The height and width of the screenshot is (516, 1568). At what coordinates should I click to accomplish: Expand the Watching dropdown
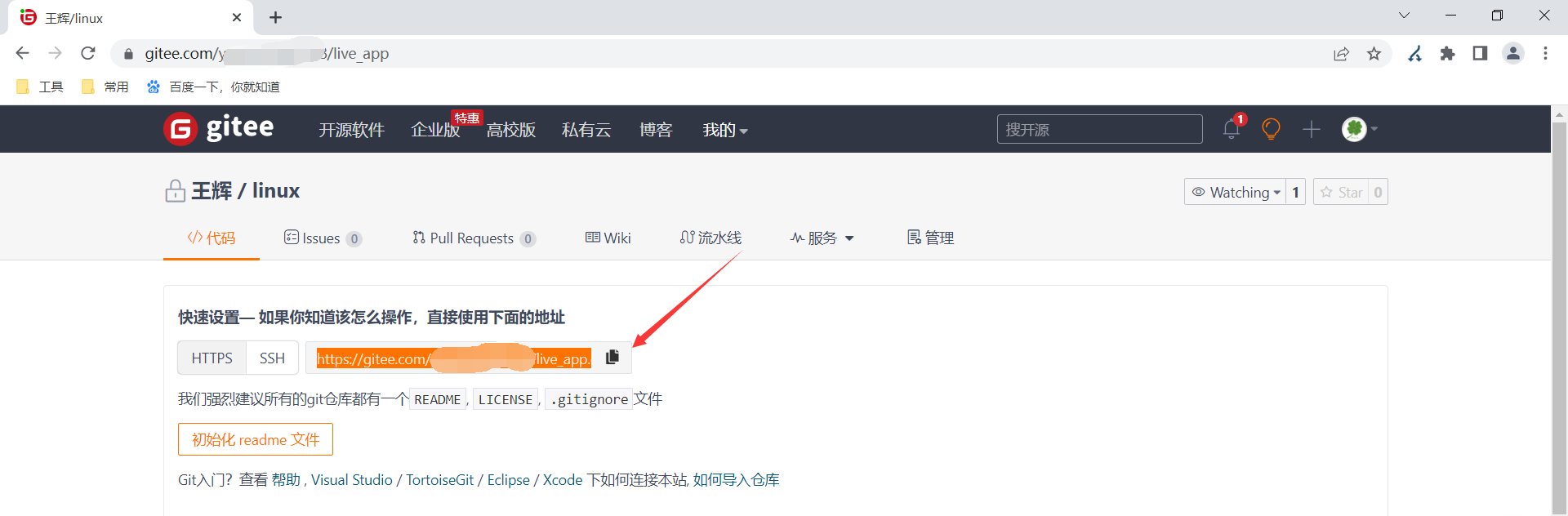click(1235, 192)
